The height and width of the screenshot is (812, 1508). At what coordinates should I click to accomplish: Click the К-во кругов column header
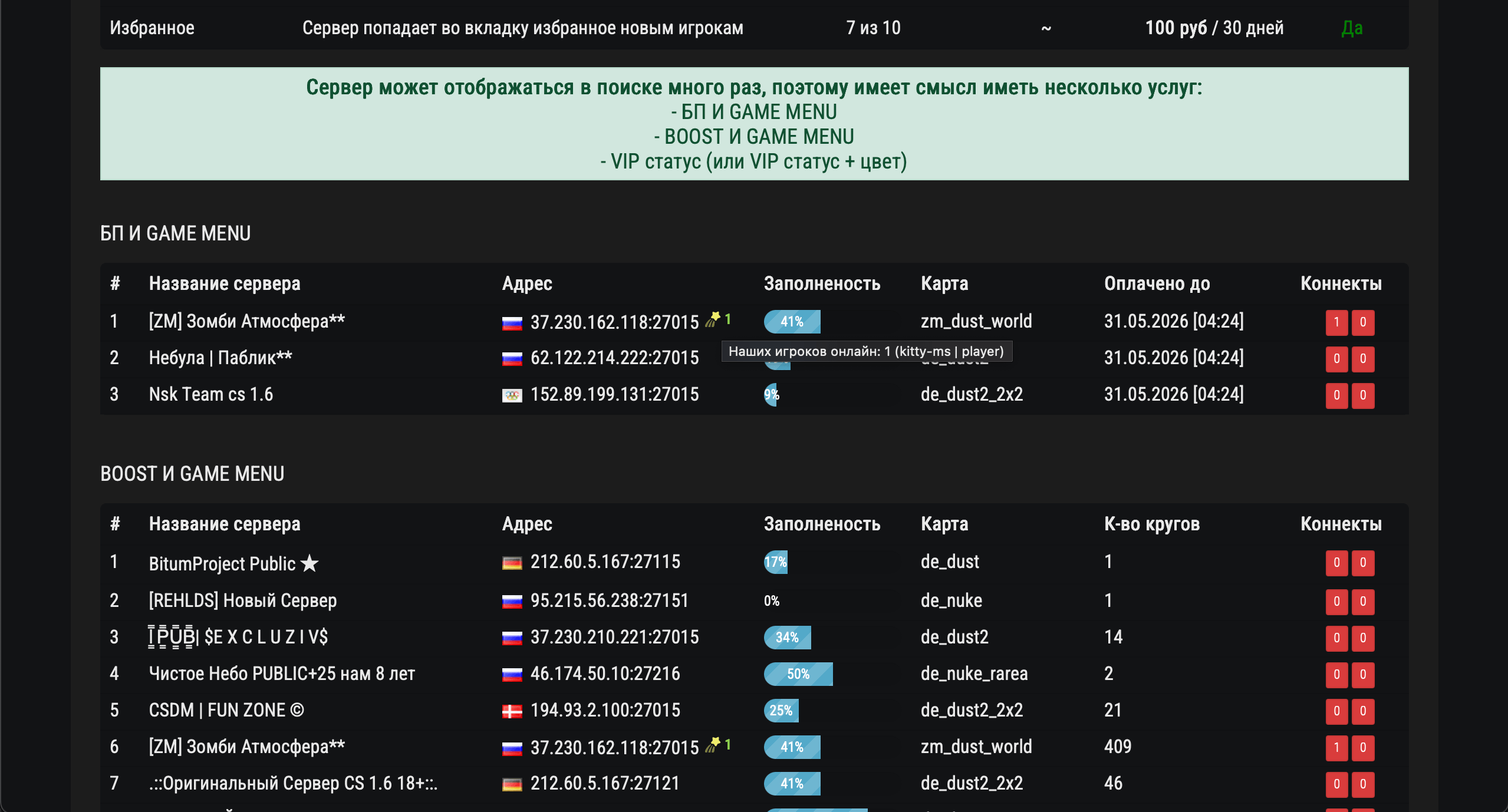coord(1151,524)
